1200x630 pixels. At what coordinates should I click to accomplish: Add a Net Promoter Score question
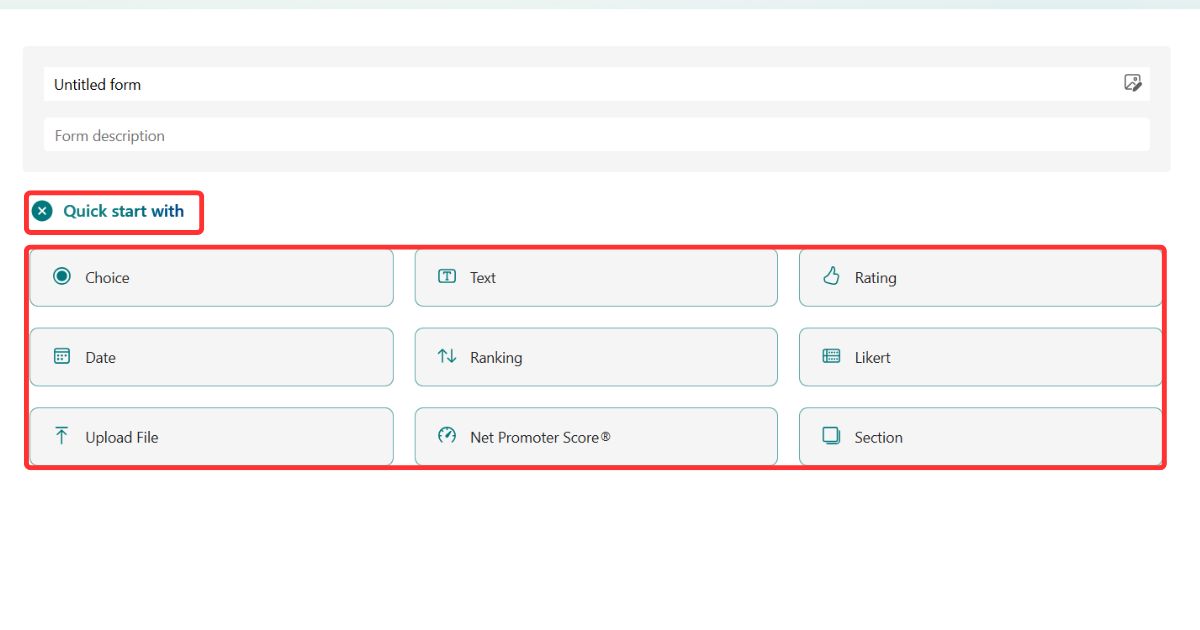point(596,436)
